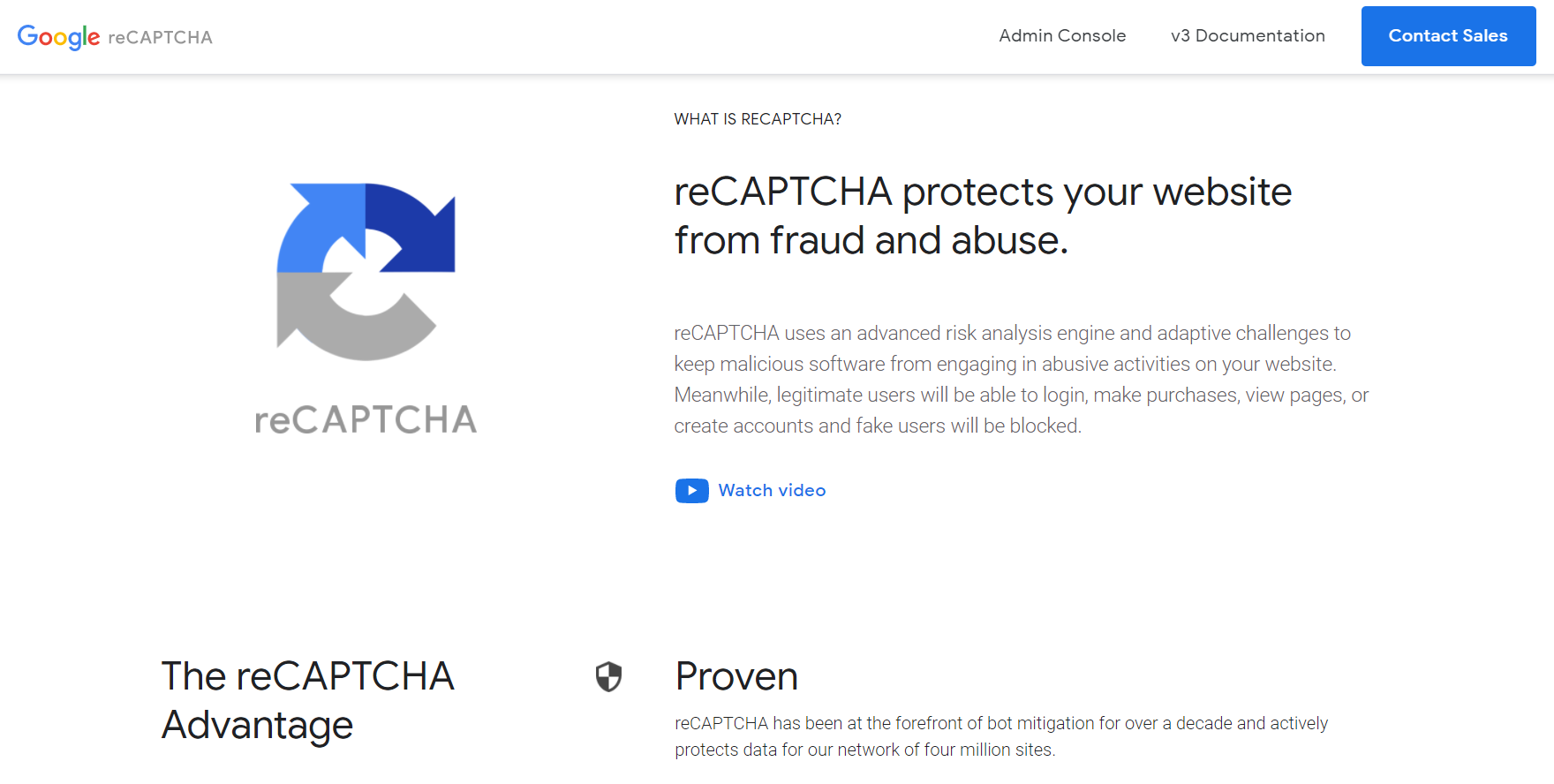Click the Proven description about bot mitigation

1001,736
